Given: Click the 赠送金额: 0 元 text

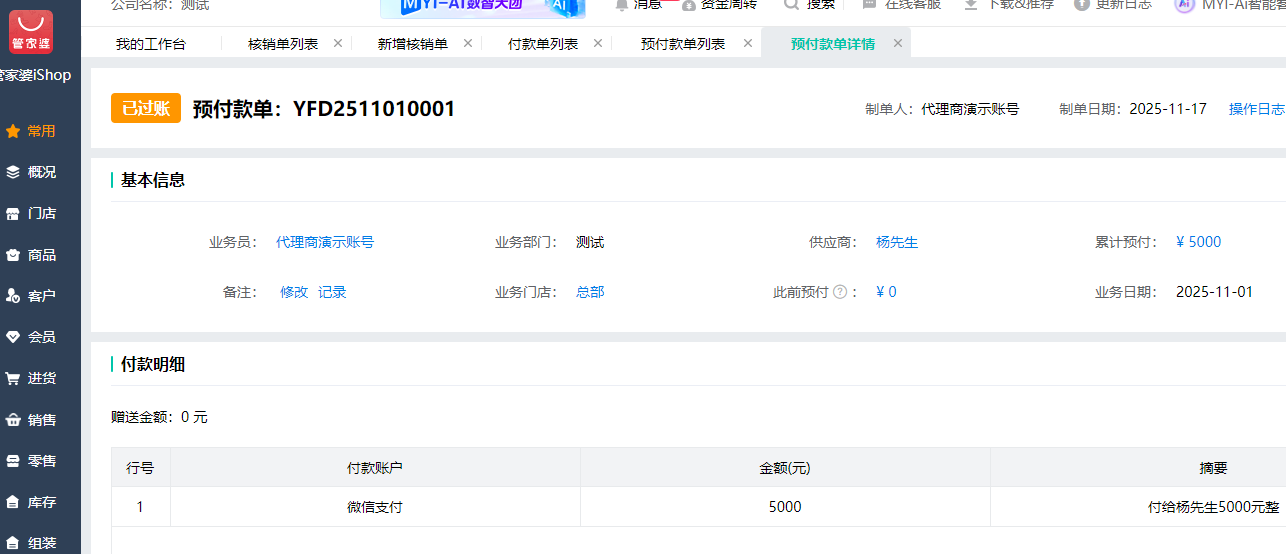Looking at the screenshot, I should [x=159, y=417].
